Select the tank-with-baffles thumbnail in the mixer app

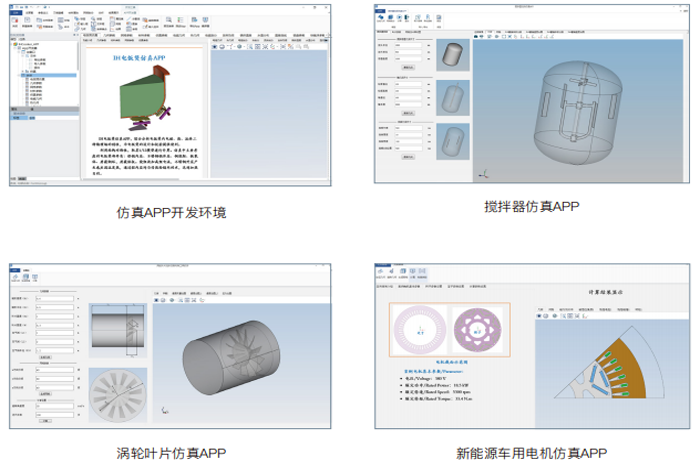pyautogui.click(x=453, y=141)
